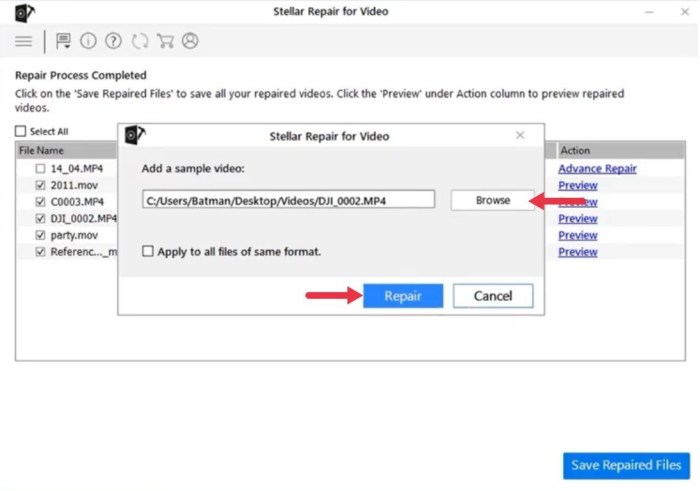Click the Action column header
This screenshot has height=491, width=700.
tap(621, 150)
